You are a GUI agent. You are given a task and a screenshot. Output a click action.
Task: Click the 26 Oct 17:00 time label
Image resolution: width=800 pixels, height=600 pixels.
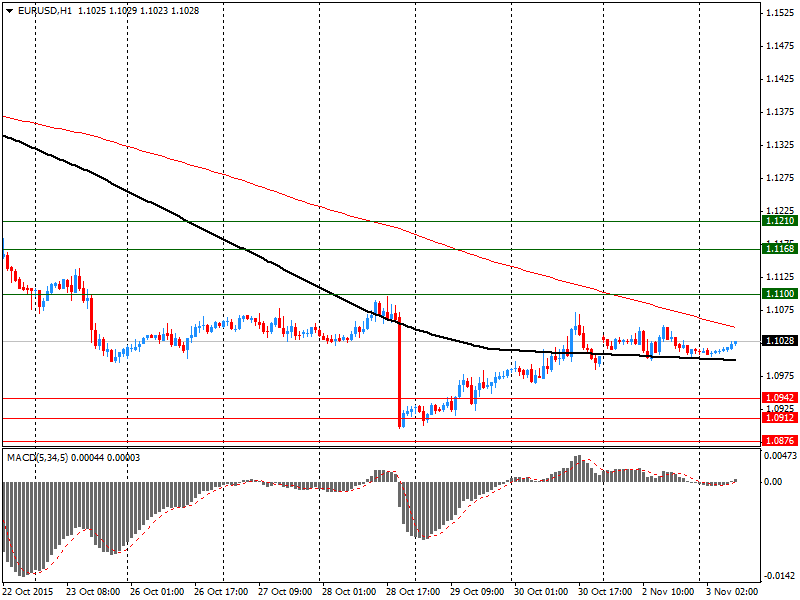[221, 592]
